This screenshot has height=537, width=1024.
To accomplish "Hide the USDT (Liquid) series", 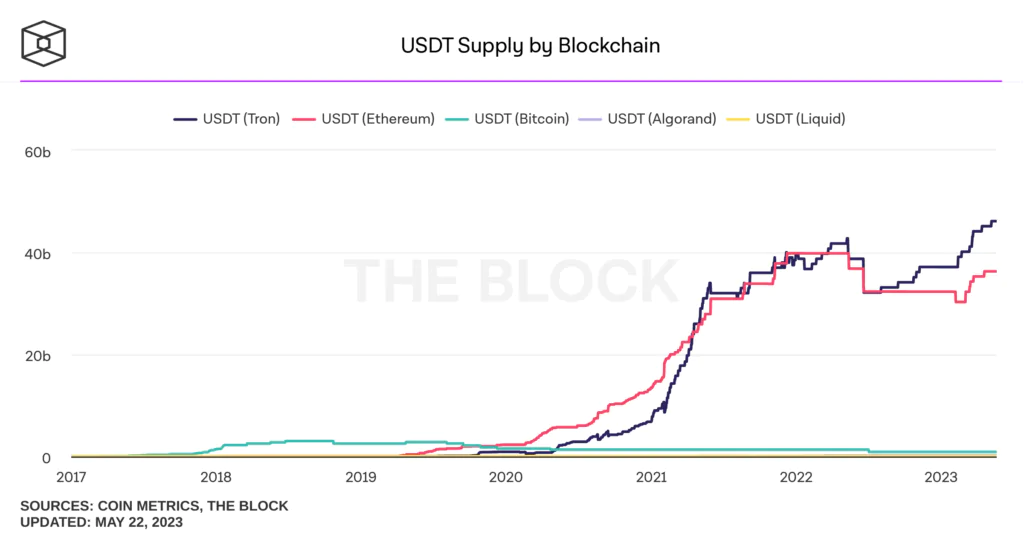I will tap(786, 119).
